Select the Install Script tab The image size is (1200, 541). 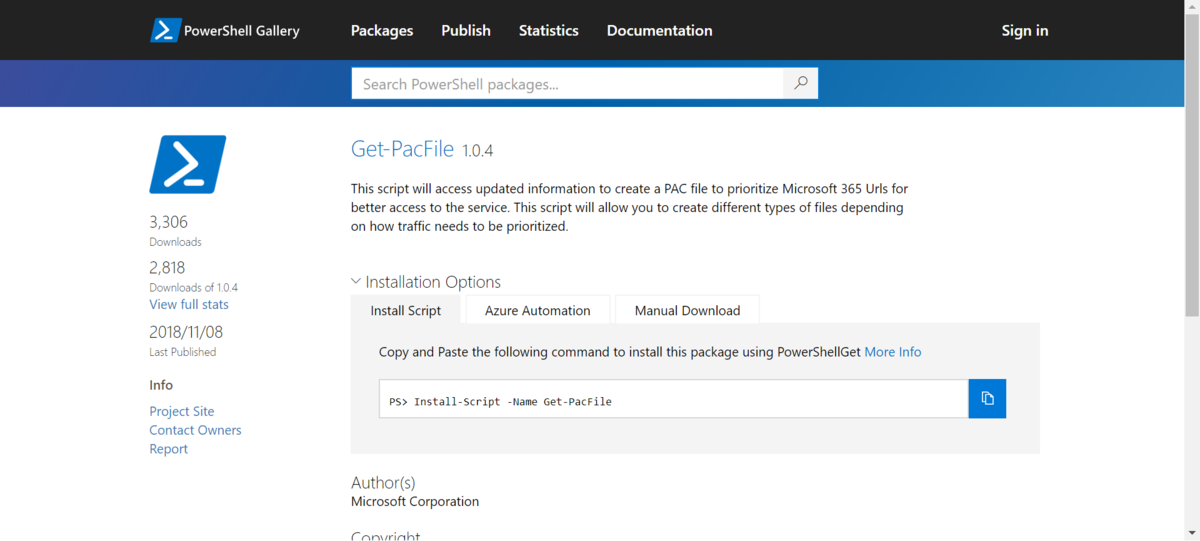[x=405, y=310]
